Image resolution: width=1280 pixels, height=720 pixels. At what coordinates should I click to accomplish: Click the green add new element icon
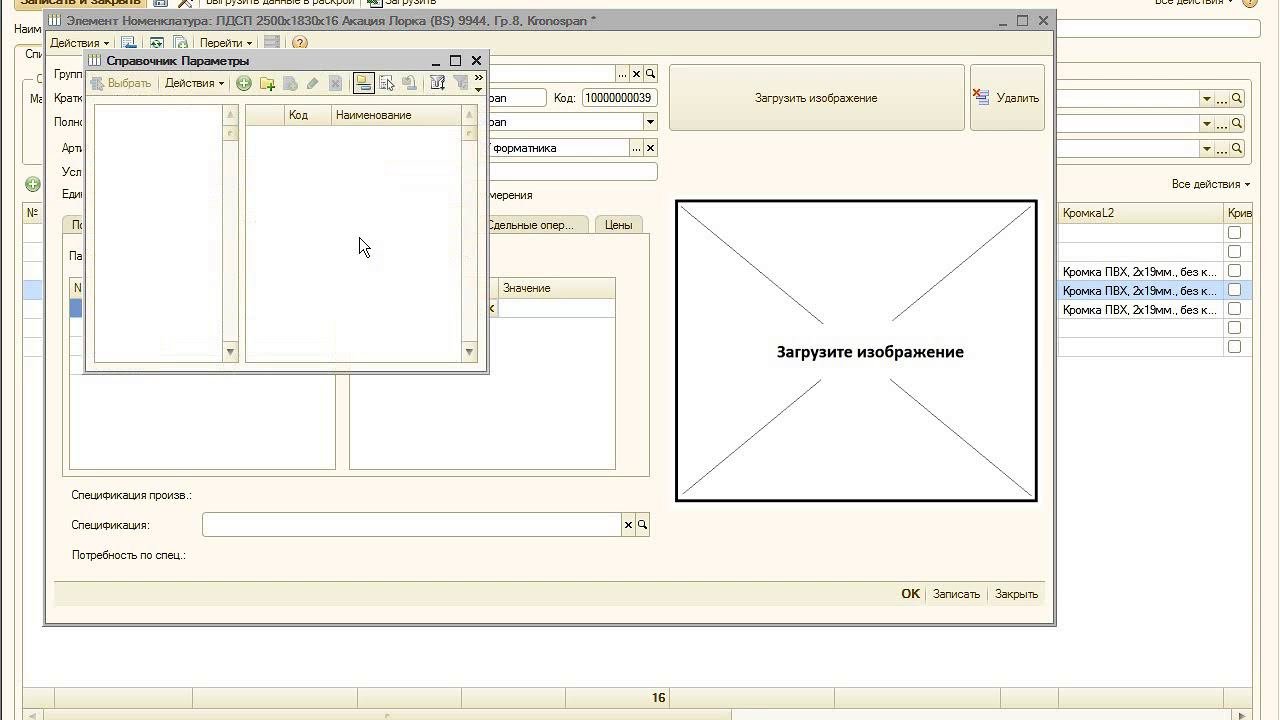(243, 84)
